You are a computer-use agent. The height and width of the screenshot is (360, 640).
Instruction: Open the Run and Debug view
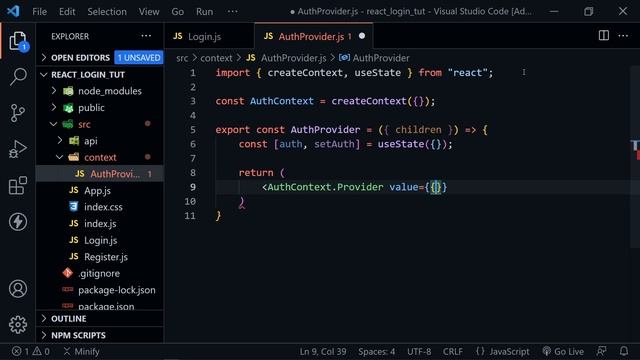[x=18, y=149]
